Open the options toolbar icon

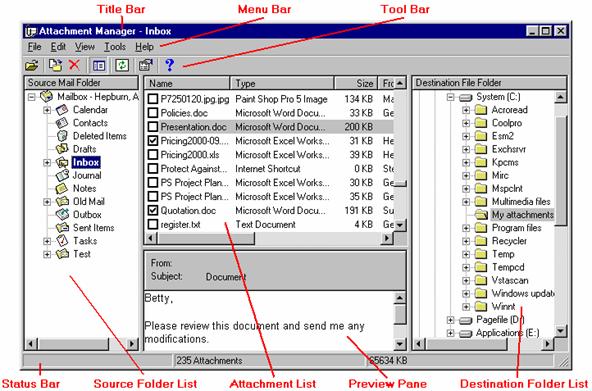[145, 65]
